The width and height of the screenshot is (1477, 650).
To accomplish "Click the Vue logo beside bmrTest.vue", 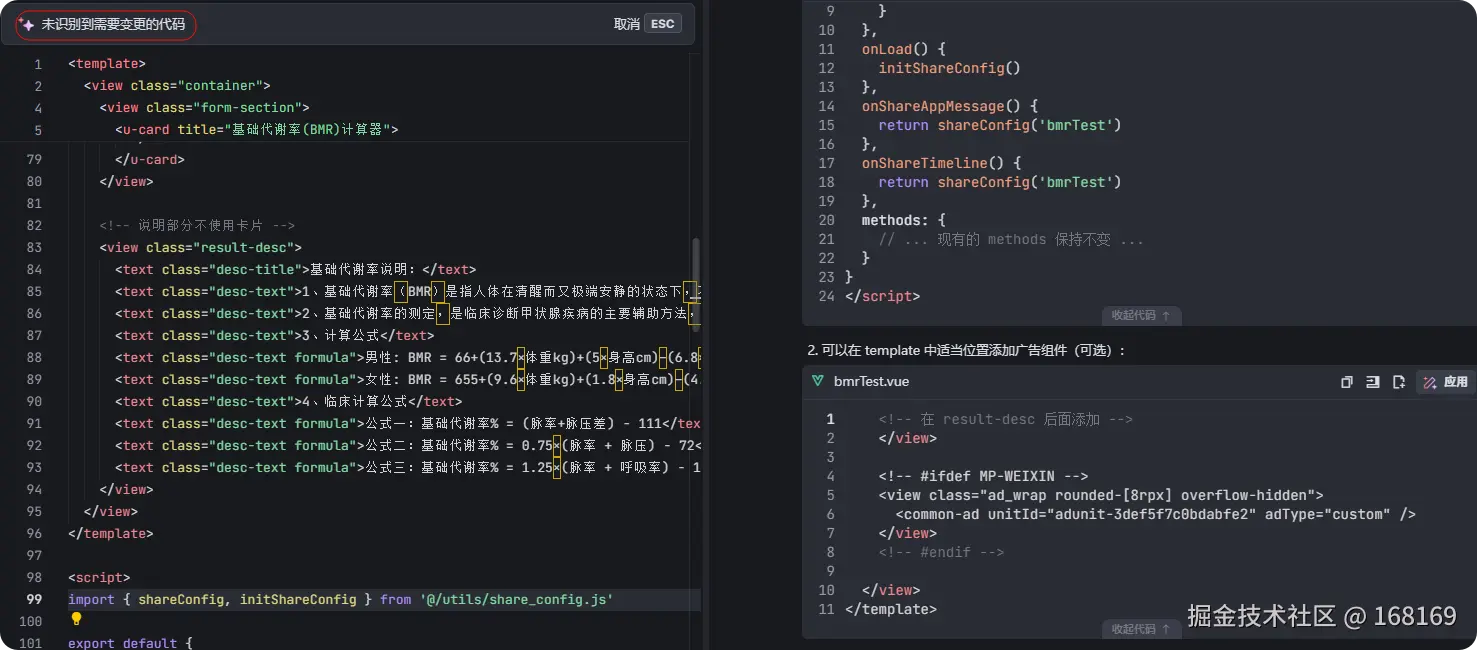I will coord(818,381).
